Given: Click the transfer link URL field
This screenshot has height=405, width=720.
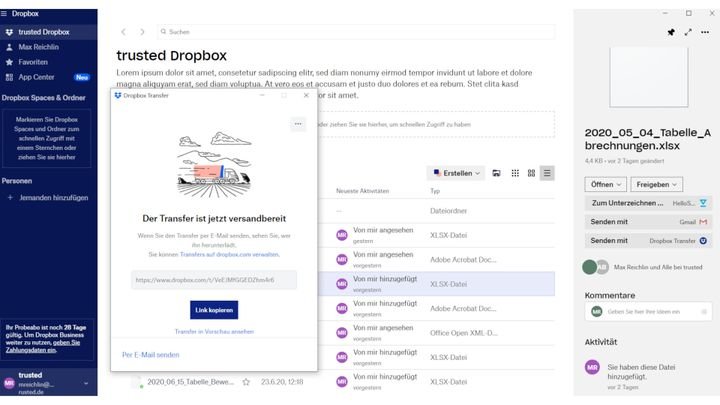Looking at the screenshot, I should point(214,280).
